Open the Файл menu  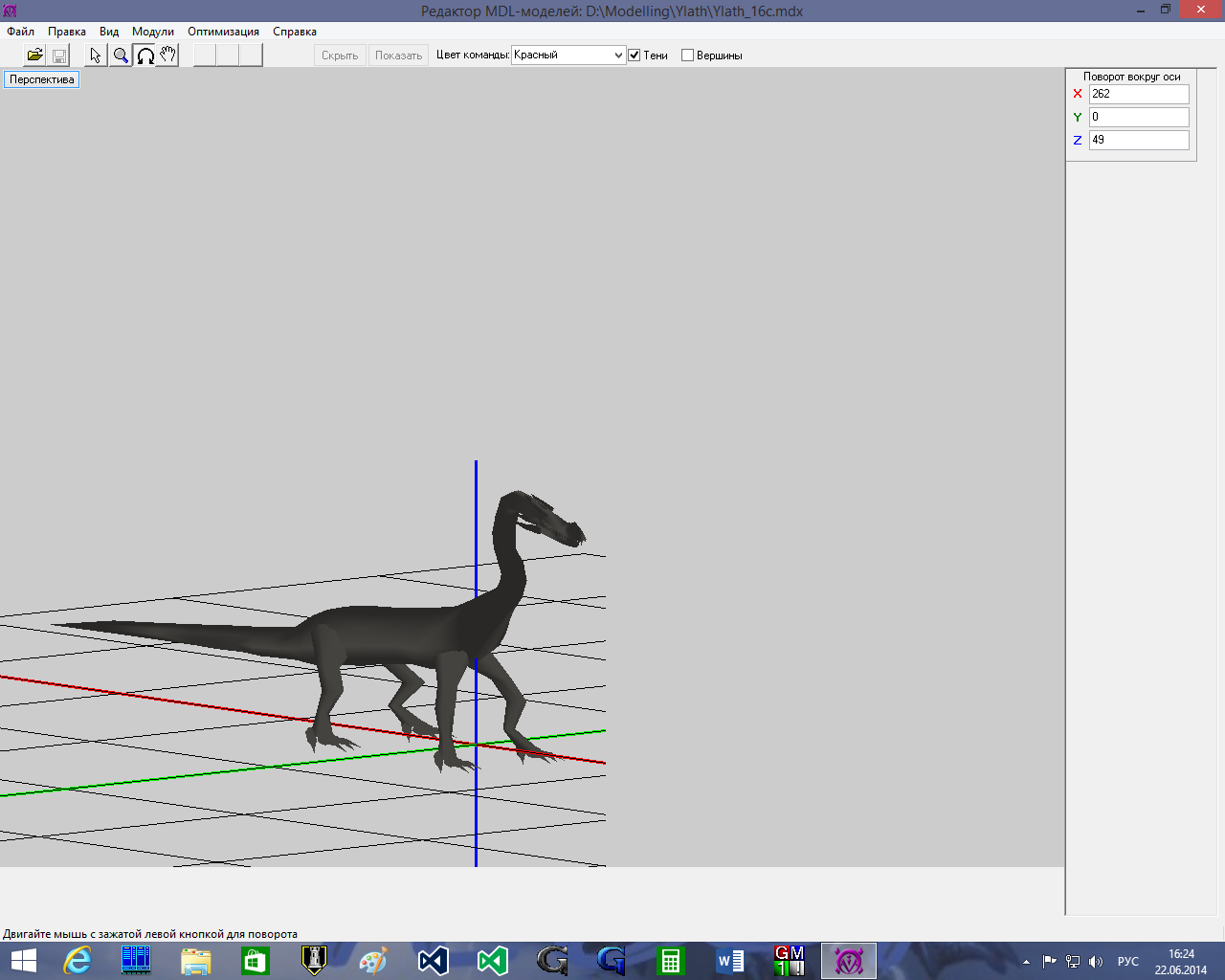tap(20, 32)
